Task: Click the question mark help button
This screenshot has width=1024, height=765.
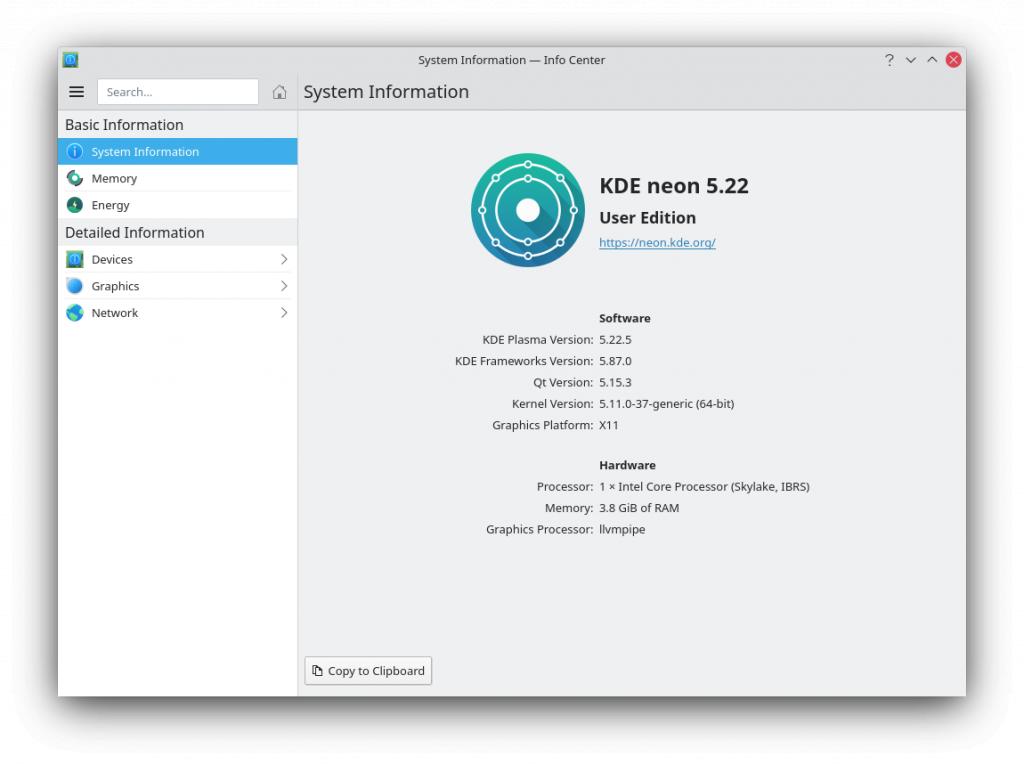Action: click(889, 60)
